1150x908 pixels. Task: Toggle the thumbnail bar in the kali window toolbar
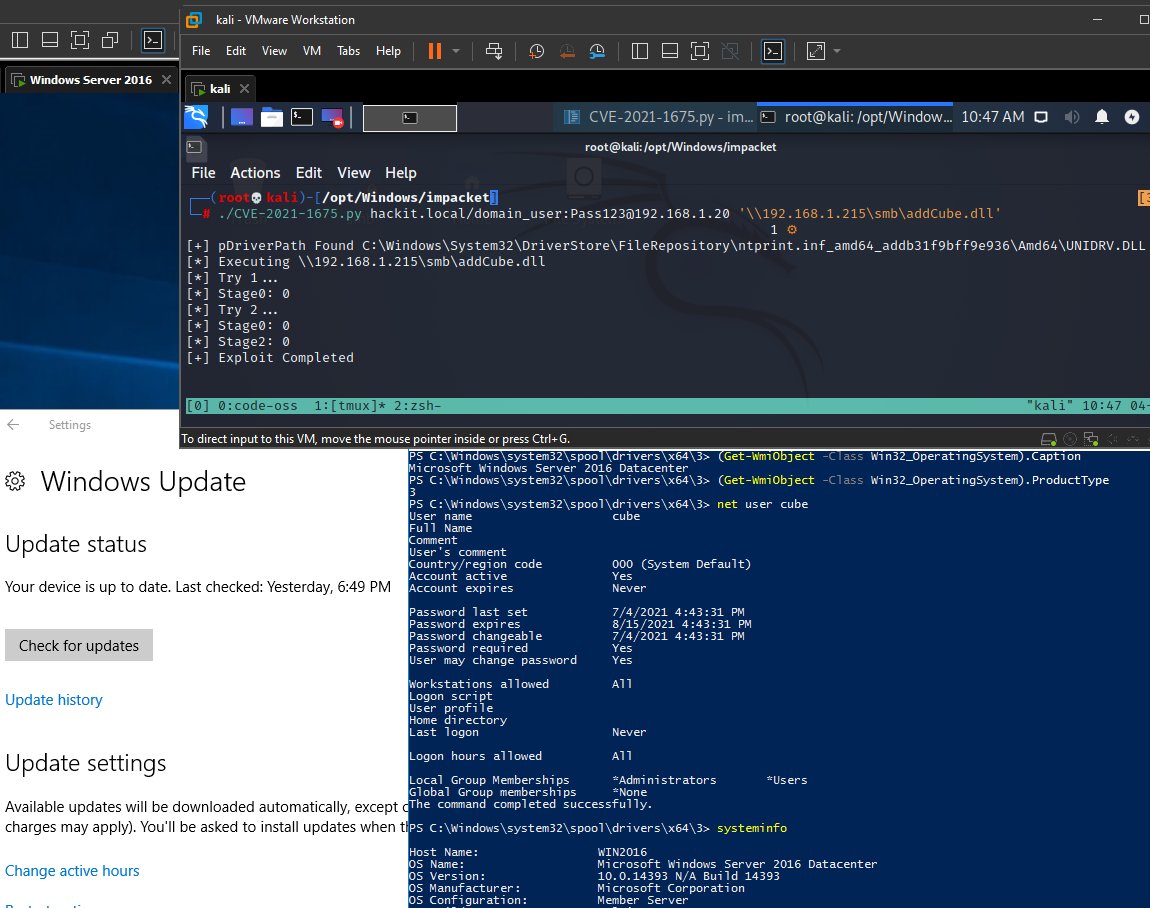coord(670,51)
